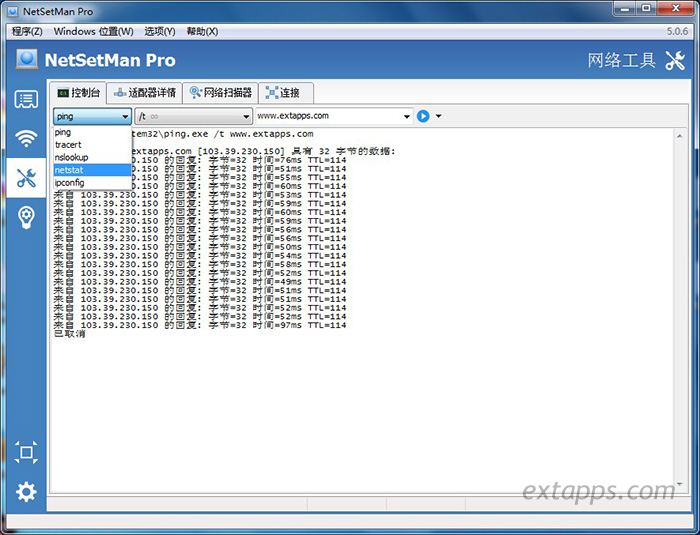Choose ipconfig from the command list

pos(92,182)
